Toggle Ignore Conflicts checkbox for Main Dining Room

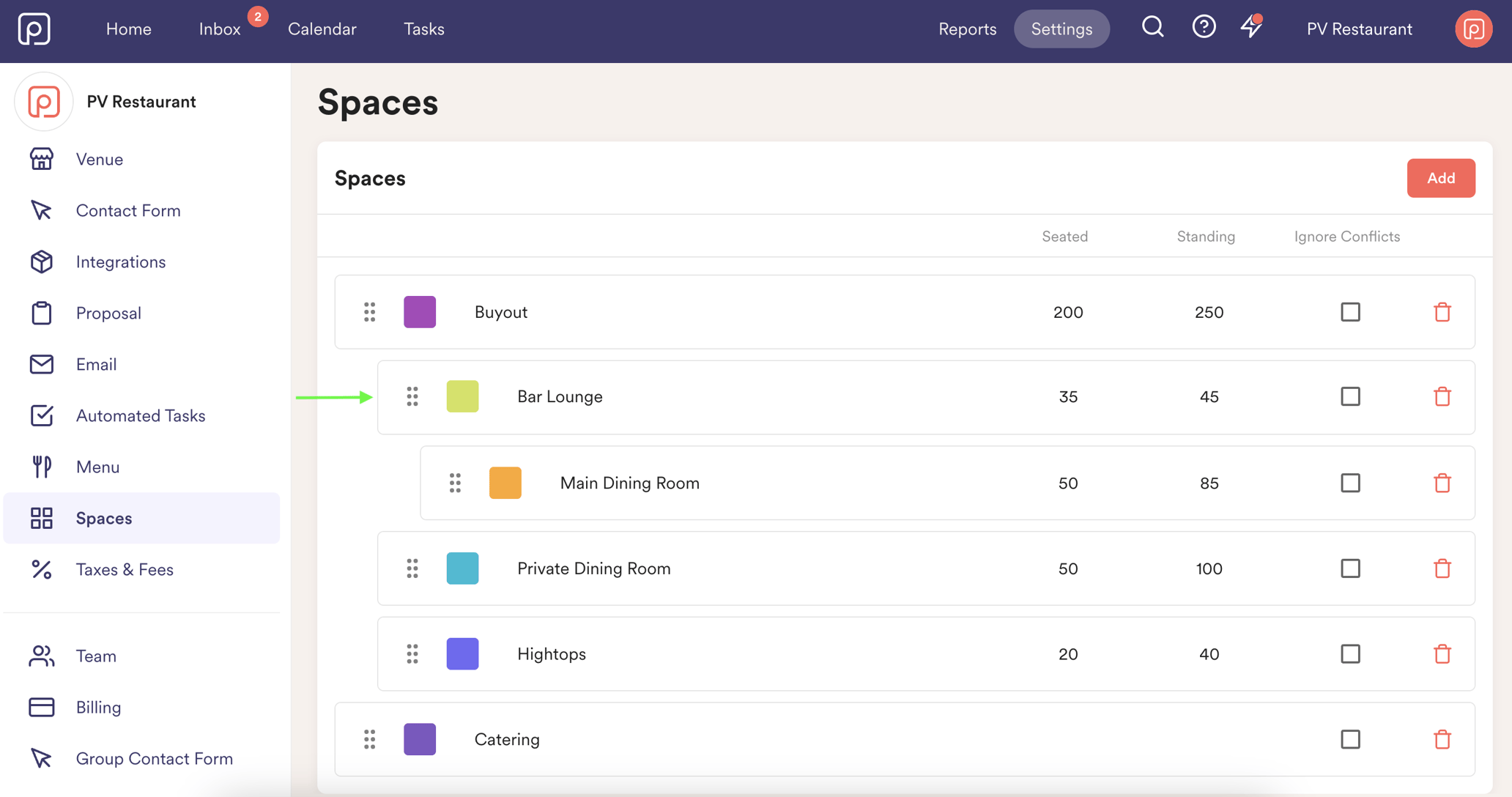coord(1350,483)
